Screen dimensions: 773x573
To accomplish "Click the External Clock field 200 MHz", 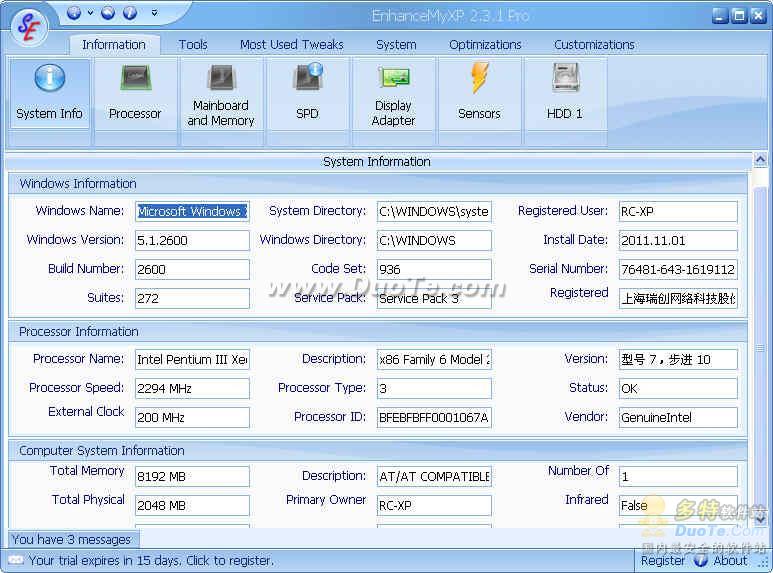I will click(192, 418).
